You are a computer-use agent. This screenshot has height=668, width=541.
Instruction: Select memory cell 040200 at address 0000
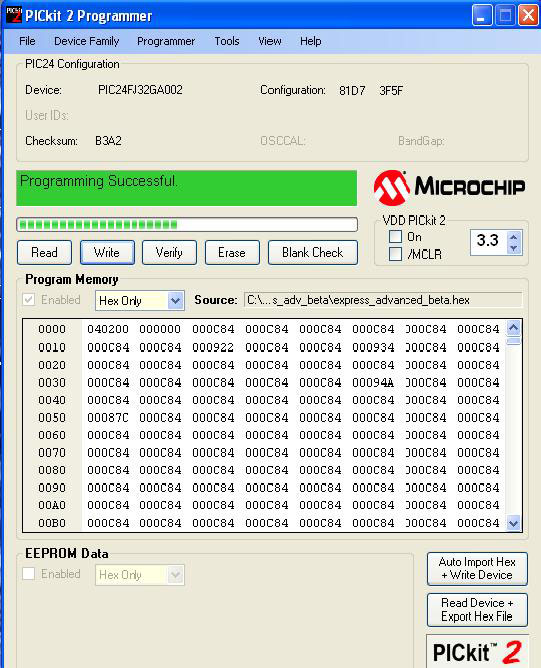click(x=108, y=329)
